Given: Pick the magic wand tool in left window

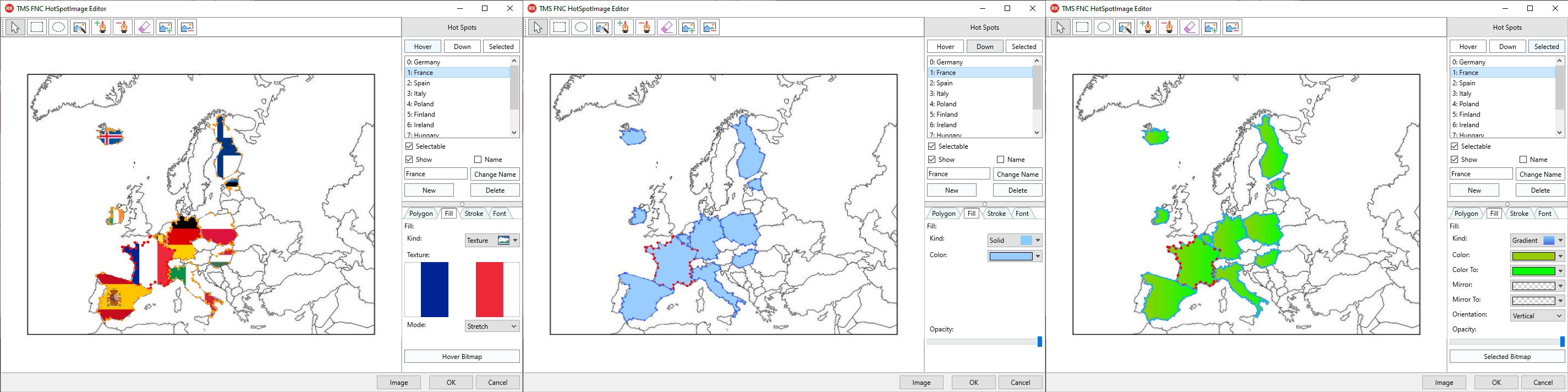Looking at the screenshot, I should pos(80,28).
